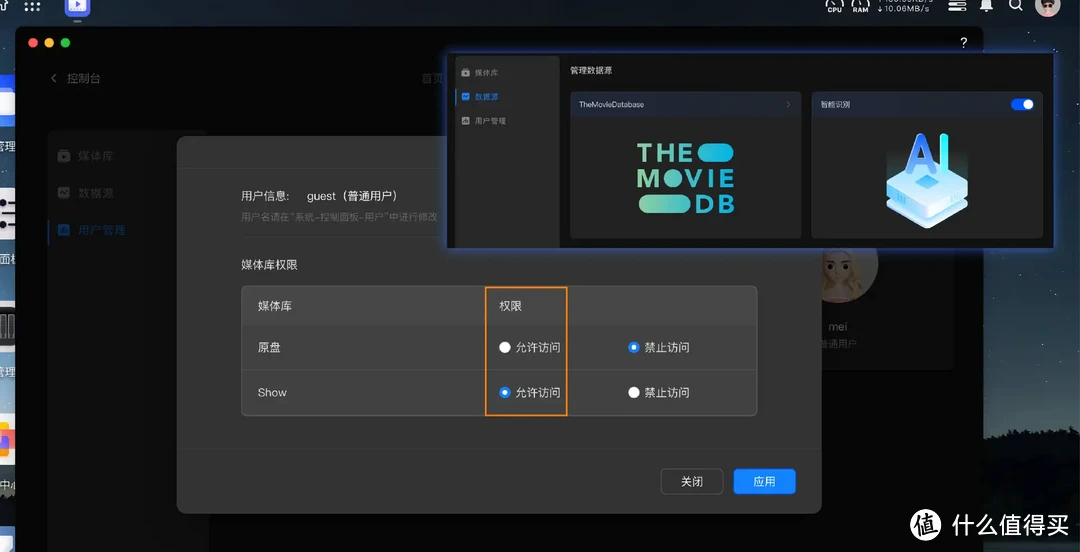
Task: Click the Show library row name
Action: coord(272,392)
